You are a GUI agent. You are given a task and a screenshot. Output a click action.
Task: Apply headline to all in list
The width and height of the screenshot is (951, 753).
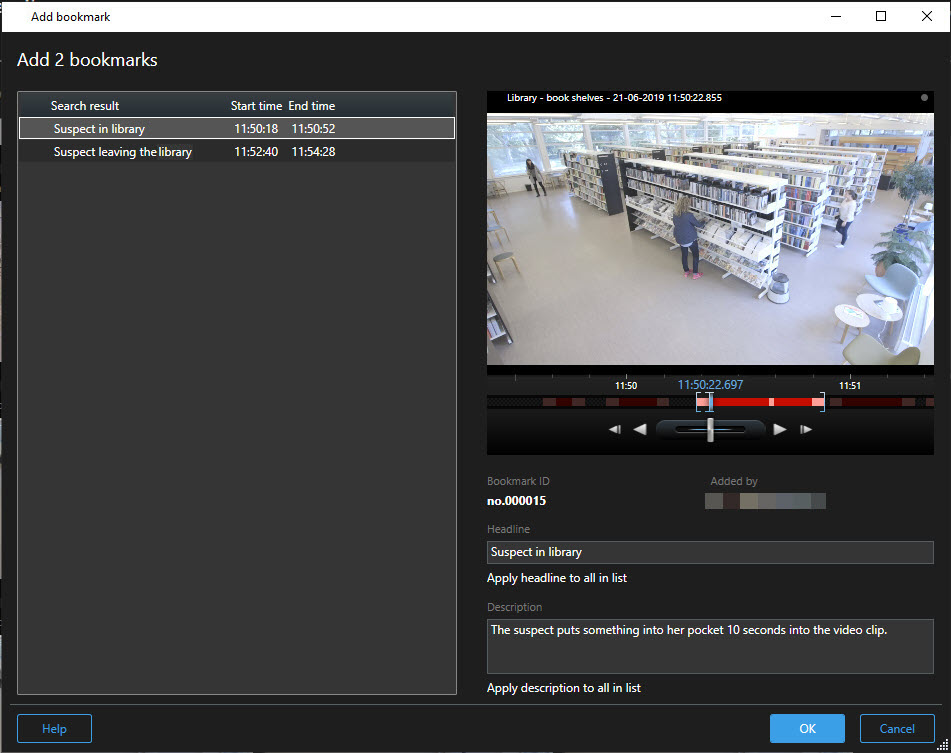(557, 578)
